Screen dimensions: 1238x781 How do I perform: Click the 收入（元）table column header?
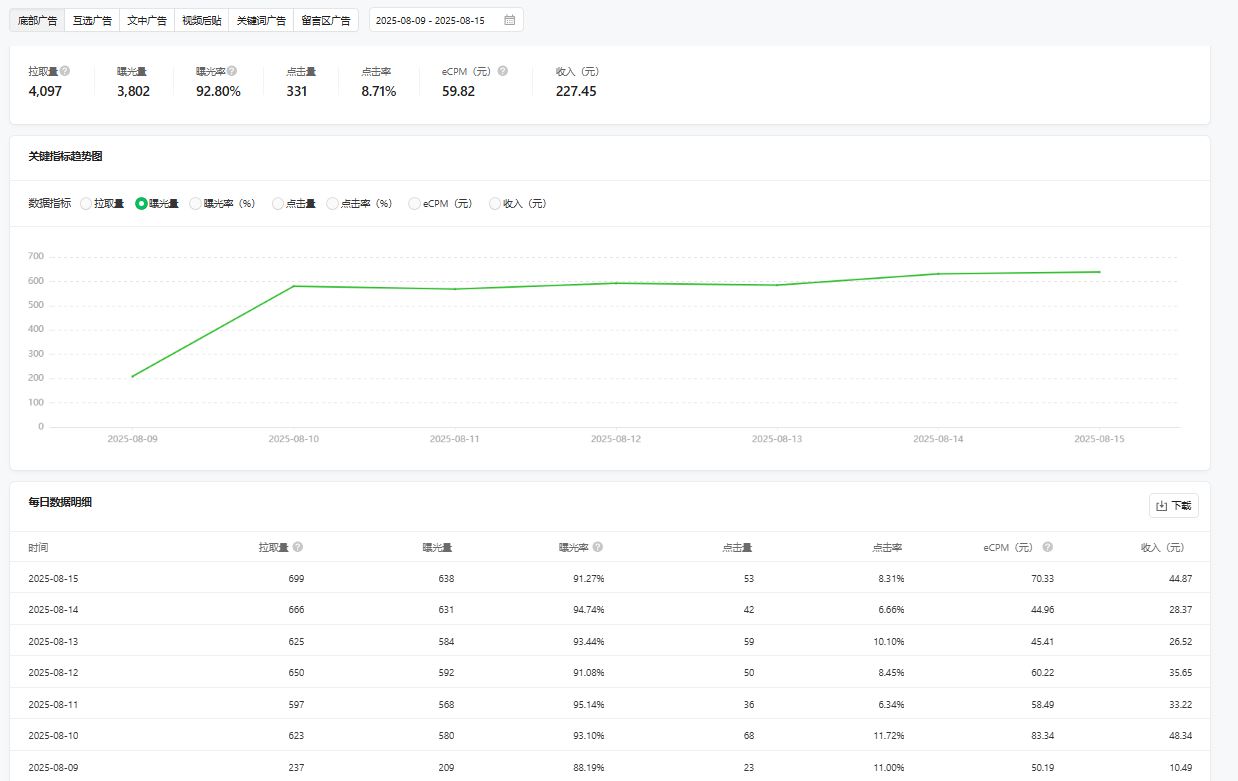(x=1162, y=548)
